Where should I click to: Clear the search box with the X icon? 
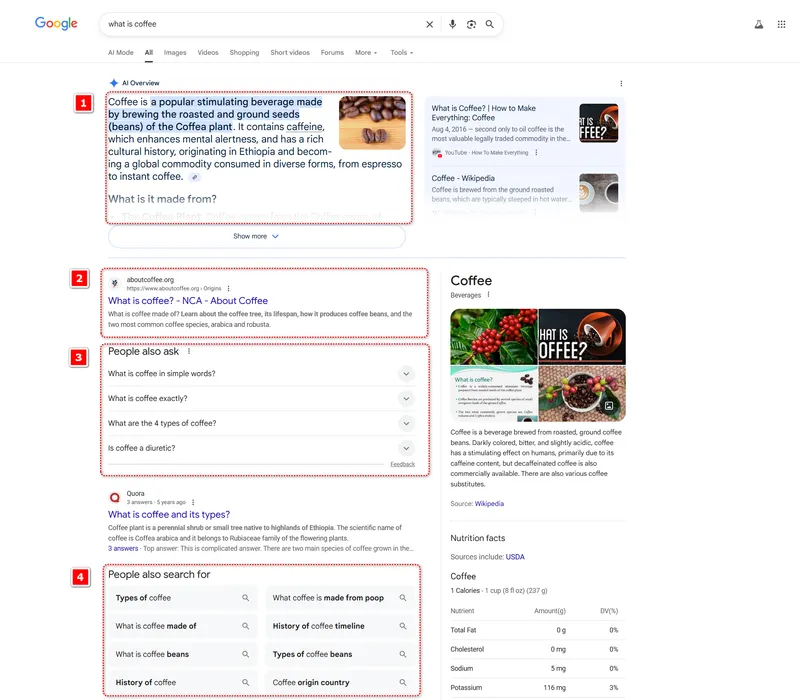430,24
